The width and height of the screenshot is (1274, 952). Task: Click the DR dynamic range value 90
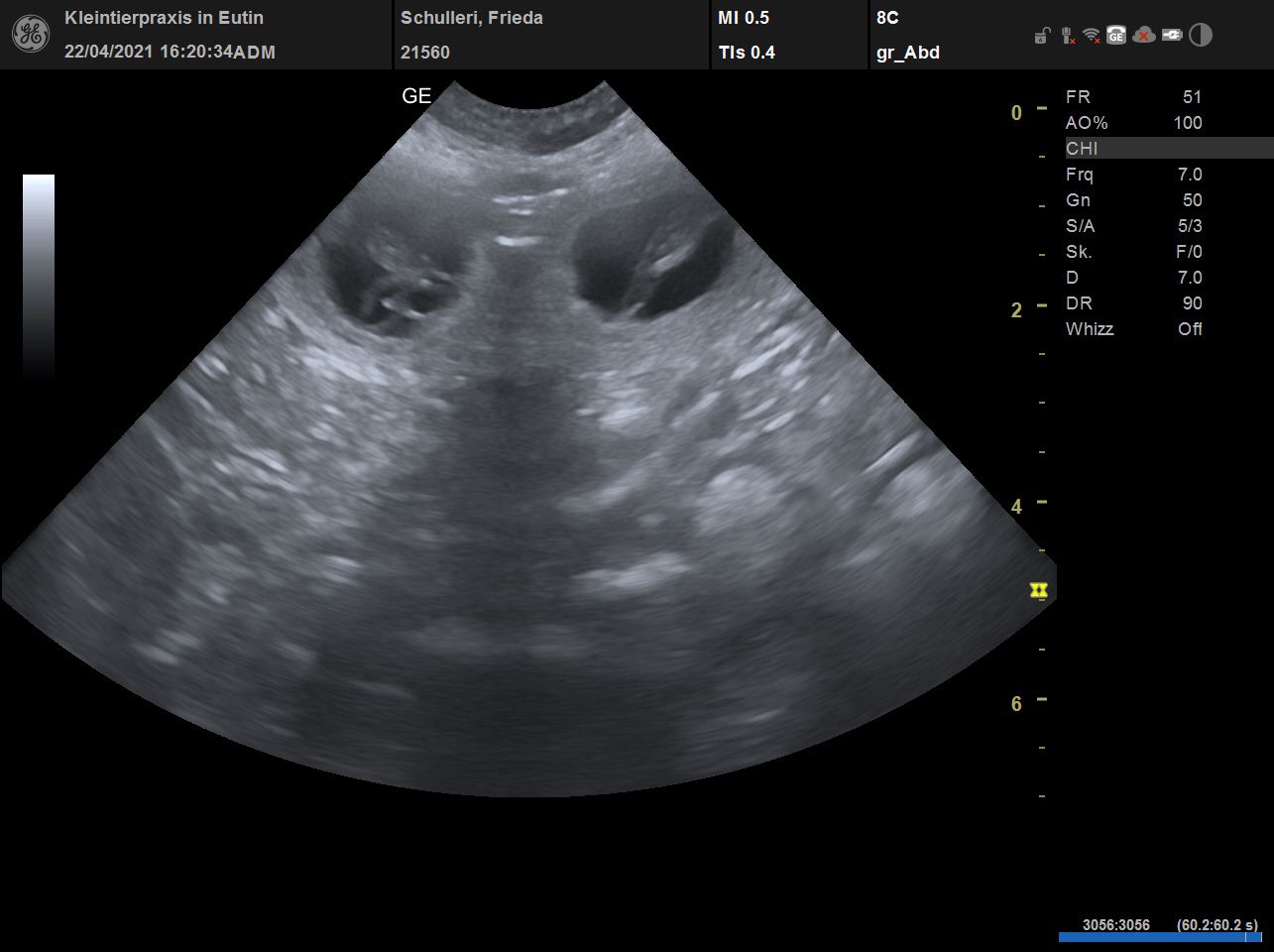pos(1191,303)
